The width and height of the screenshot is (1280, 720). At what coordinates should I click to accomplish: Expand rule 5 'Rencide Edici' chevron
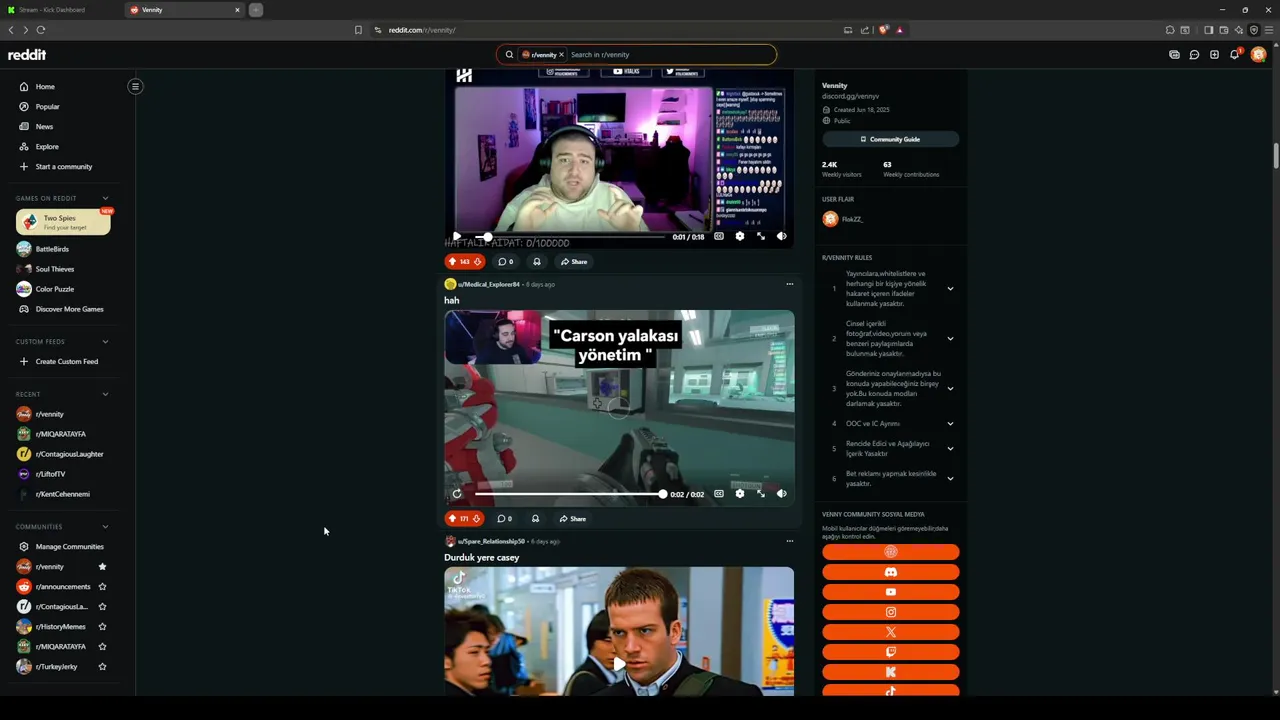pyautogui.click(x=950, y=449)
